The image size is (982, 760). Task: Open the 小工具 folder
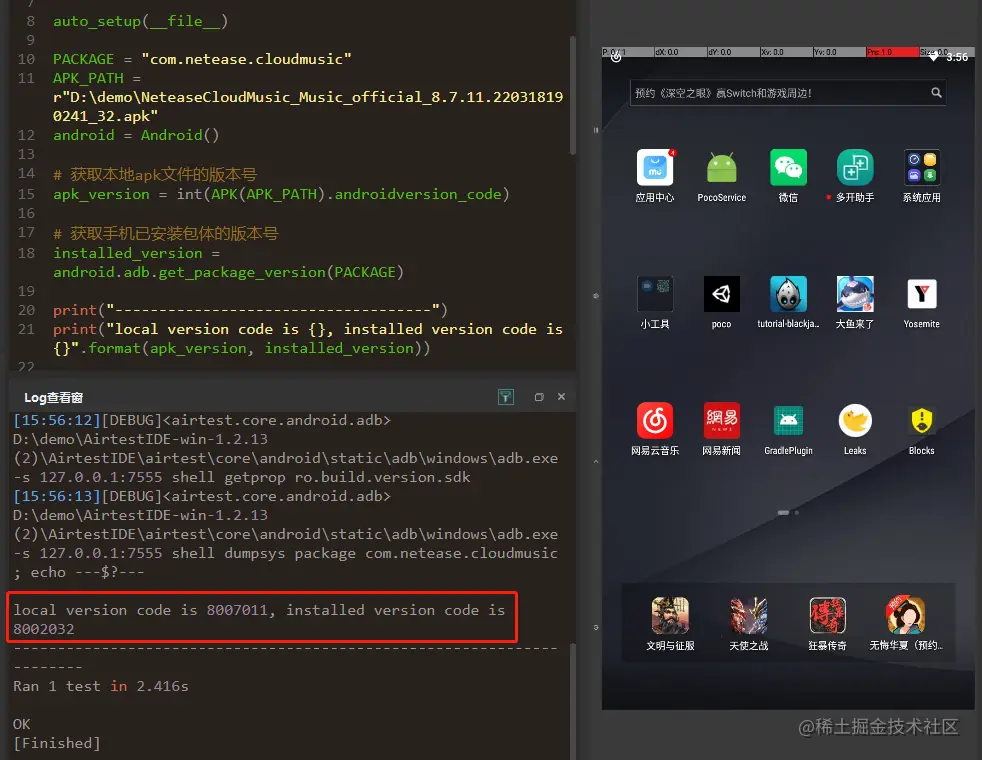click(654, 294)
